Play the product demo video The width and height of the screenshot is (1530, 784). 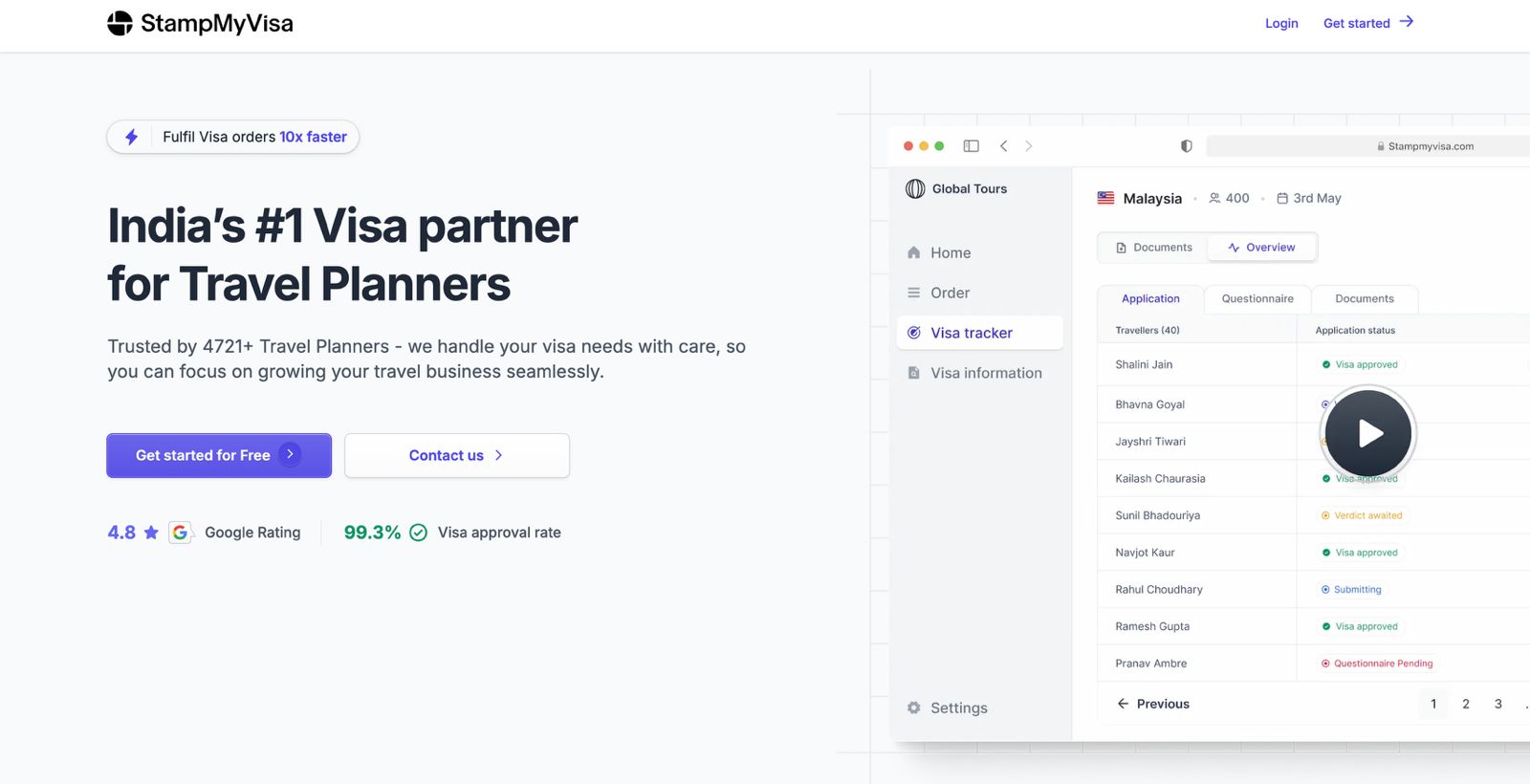pos(1368,433)
